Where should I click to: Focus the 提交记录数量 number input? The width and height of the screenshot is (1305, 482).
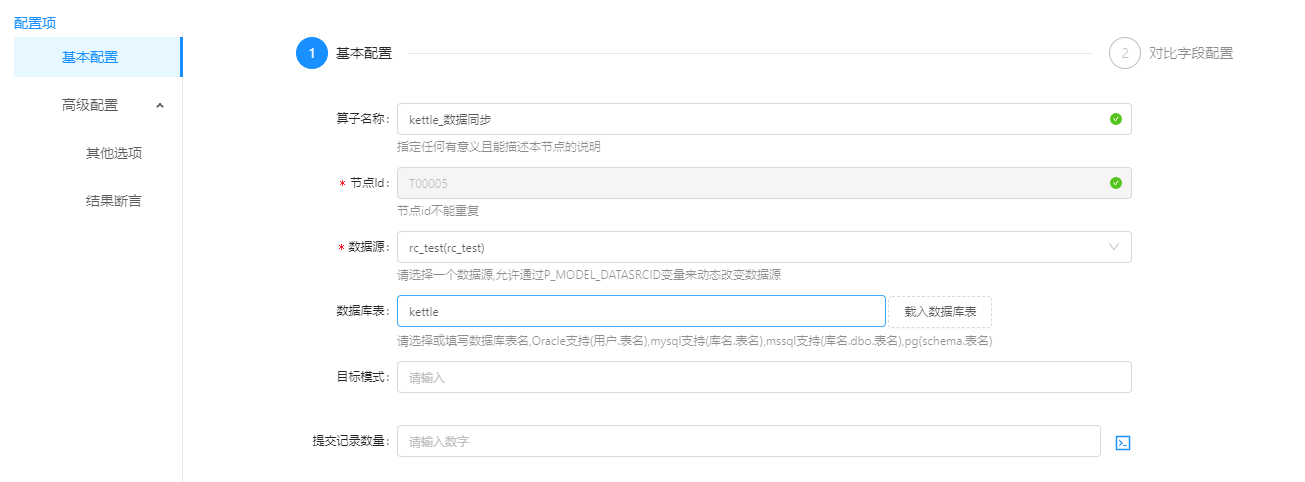click(x=748, y=441)
